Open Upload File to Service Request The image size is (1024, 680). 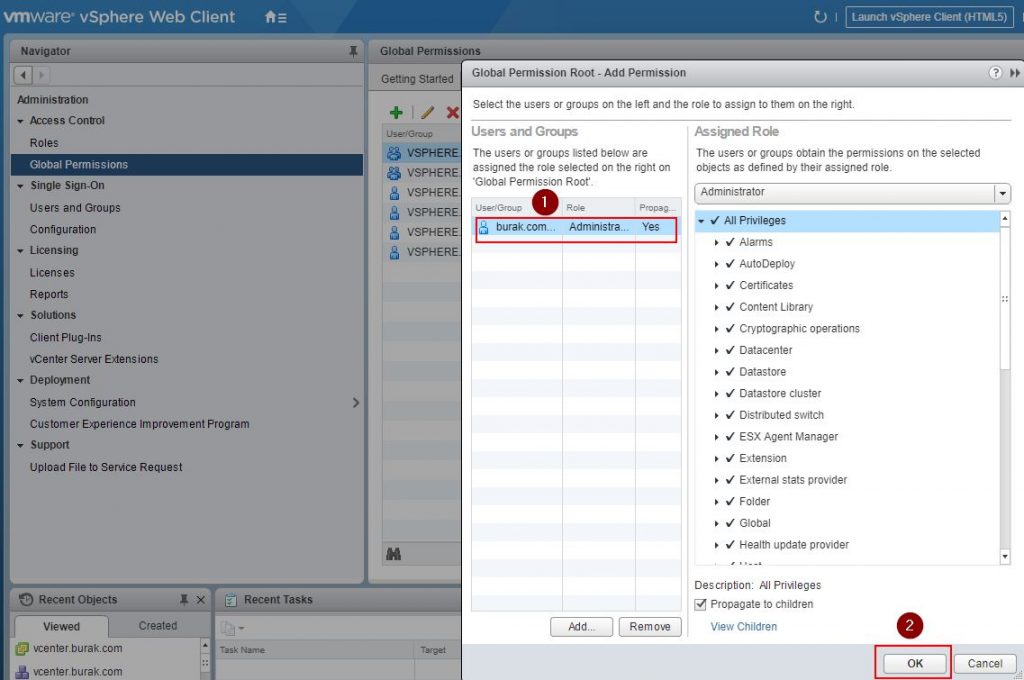106,467
